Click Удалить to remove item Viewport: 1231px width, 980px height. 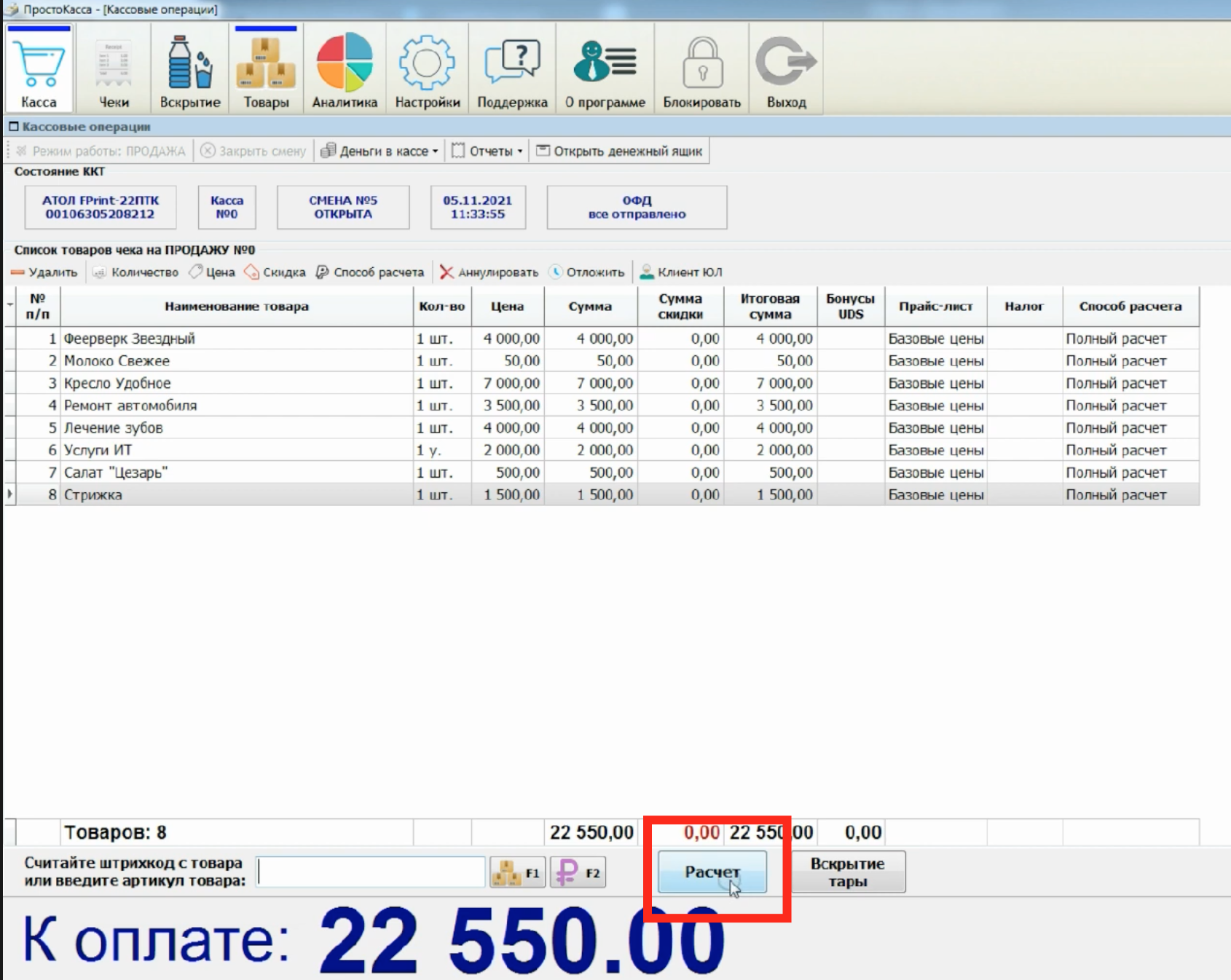pos(44,272)
